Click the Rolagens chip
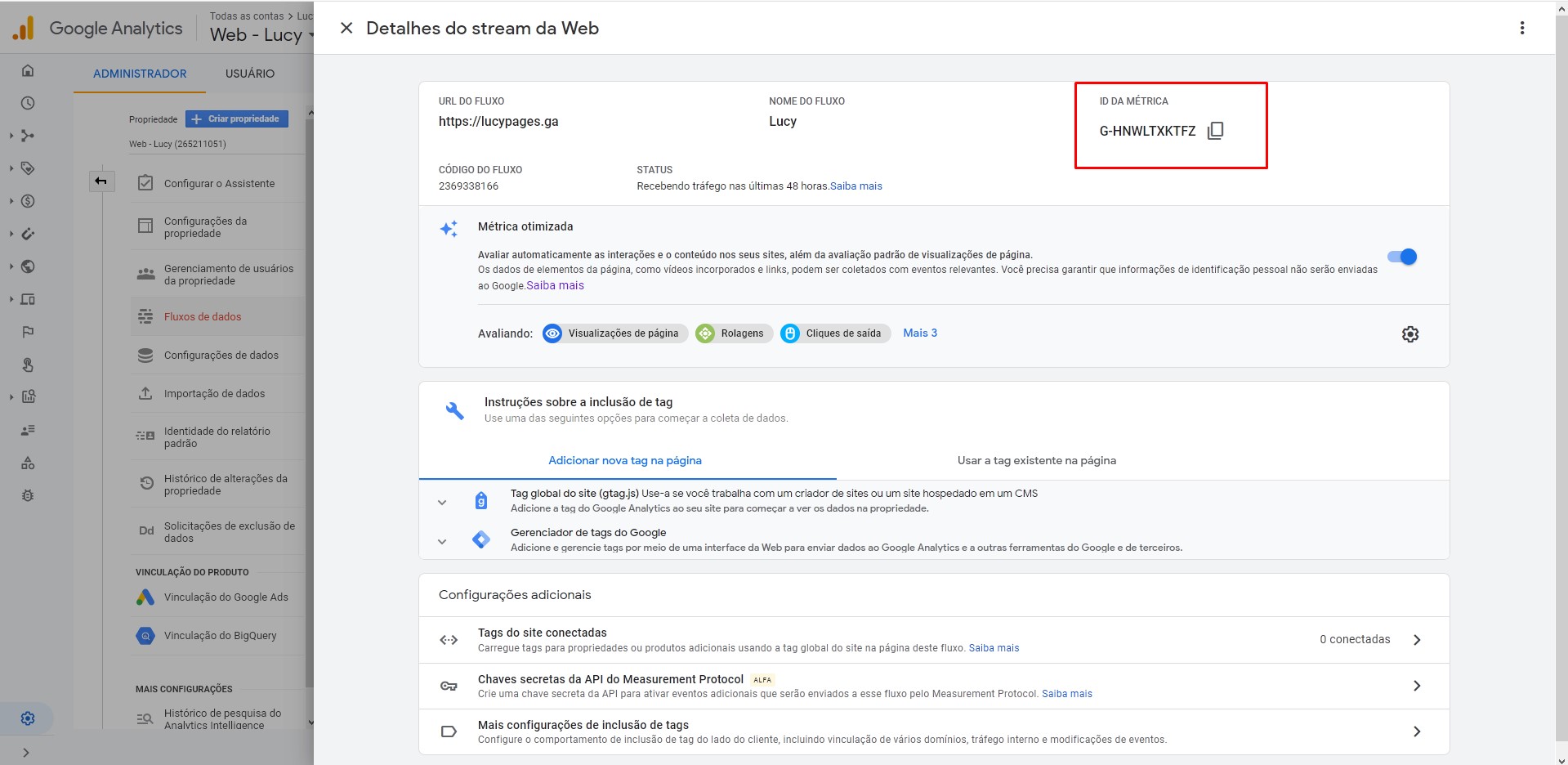Viewport: 1568px width, 765px height. 733,333
